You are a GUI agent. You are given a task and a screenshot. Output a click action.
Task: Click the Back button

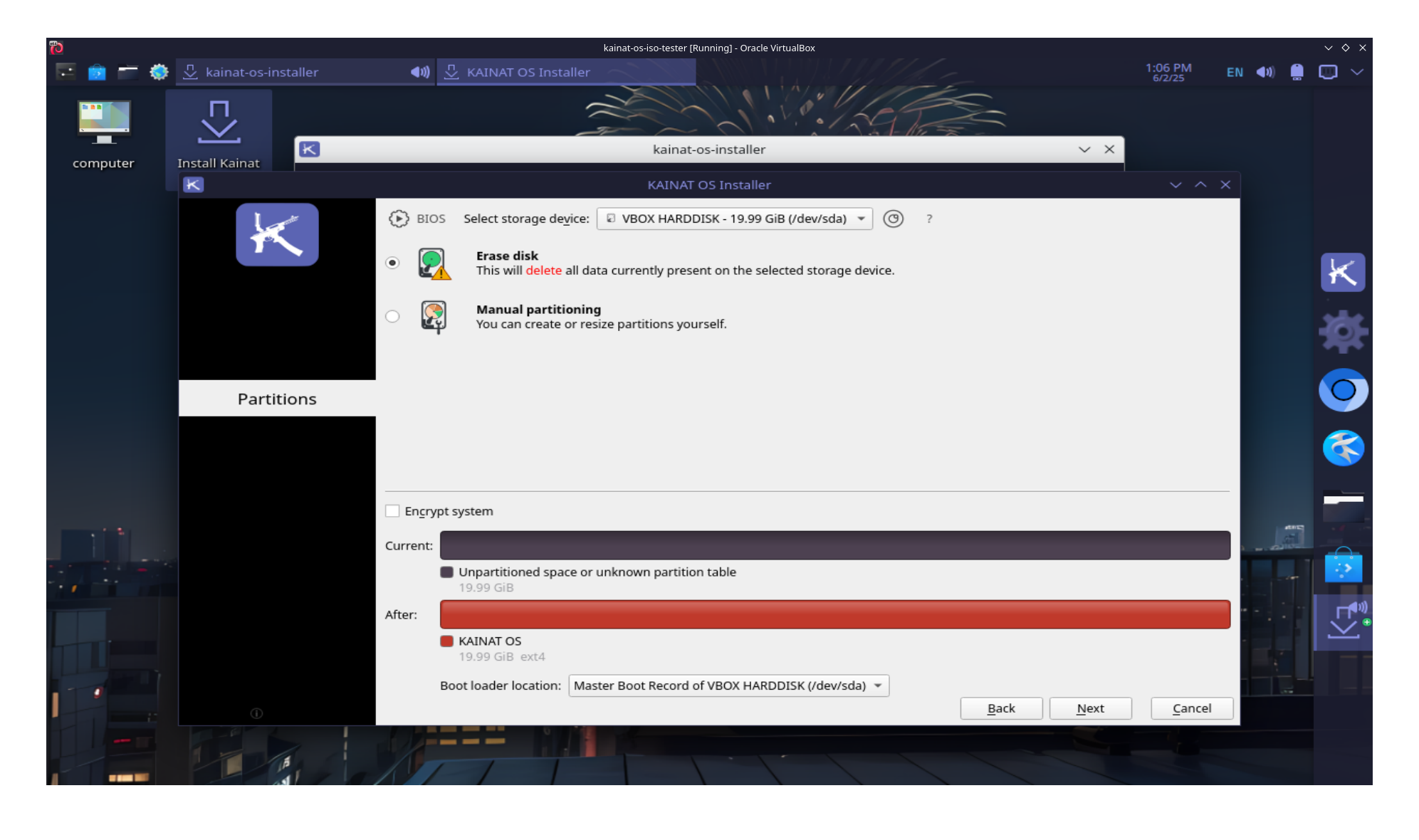pos(1001,708)
